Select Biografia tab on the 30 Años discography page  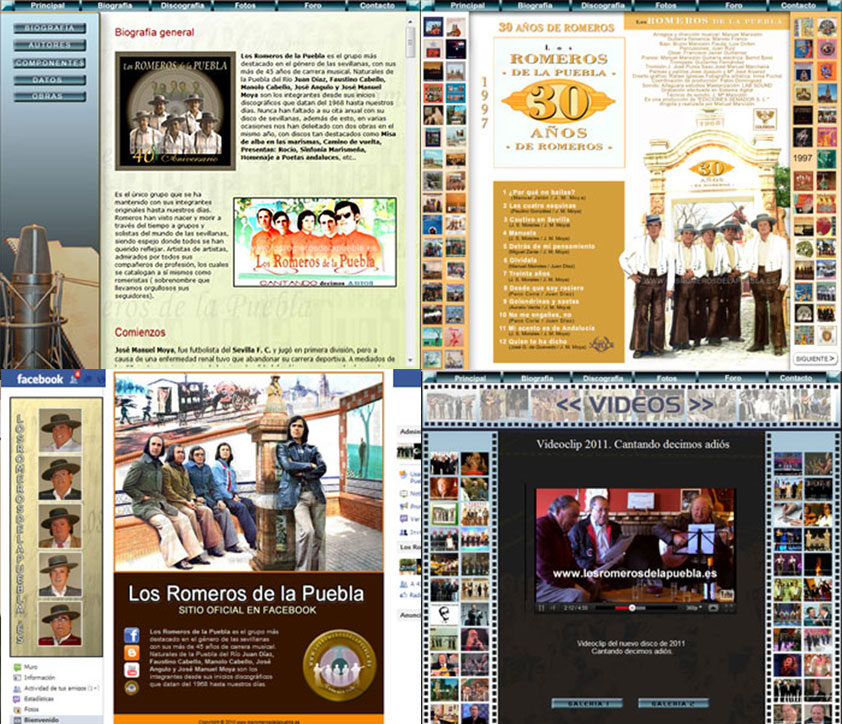(535, 5)
